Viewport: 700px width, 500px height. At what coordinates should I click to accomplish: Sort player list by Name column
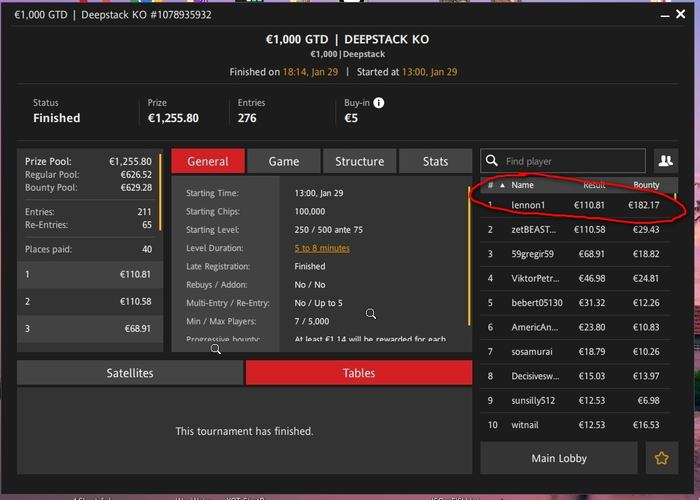coord(522,185)
